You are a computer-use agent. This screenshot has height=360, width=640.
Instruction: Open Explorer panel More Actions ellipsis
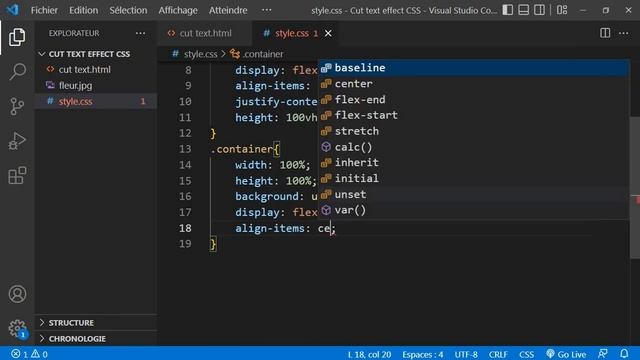click(140, 33)
